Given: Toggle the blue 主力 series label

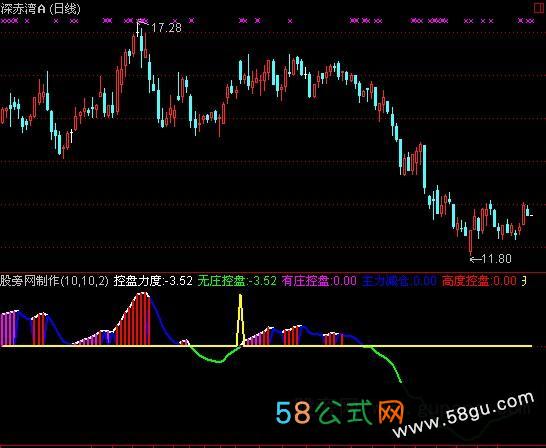Looking at the screenshot, I should [x=399, y=281].
